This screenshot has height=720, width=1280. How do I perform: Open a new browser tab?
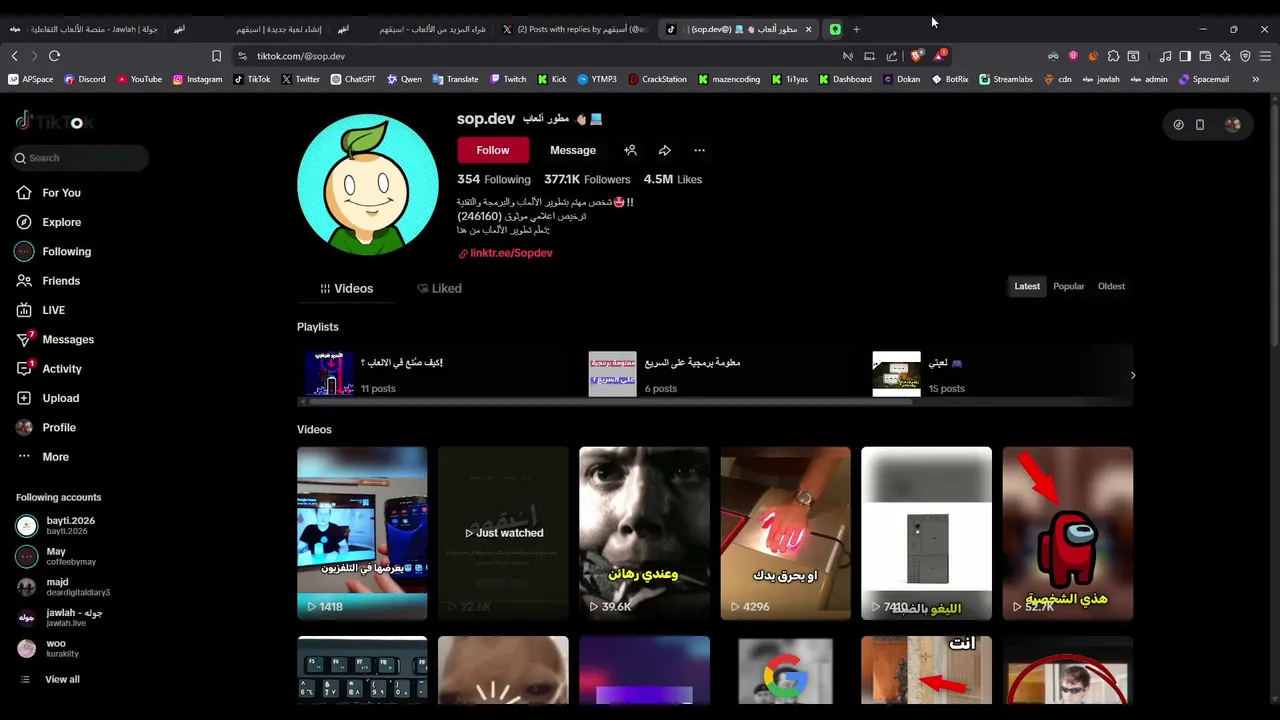pyautogui.click(x=856, y=29)
